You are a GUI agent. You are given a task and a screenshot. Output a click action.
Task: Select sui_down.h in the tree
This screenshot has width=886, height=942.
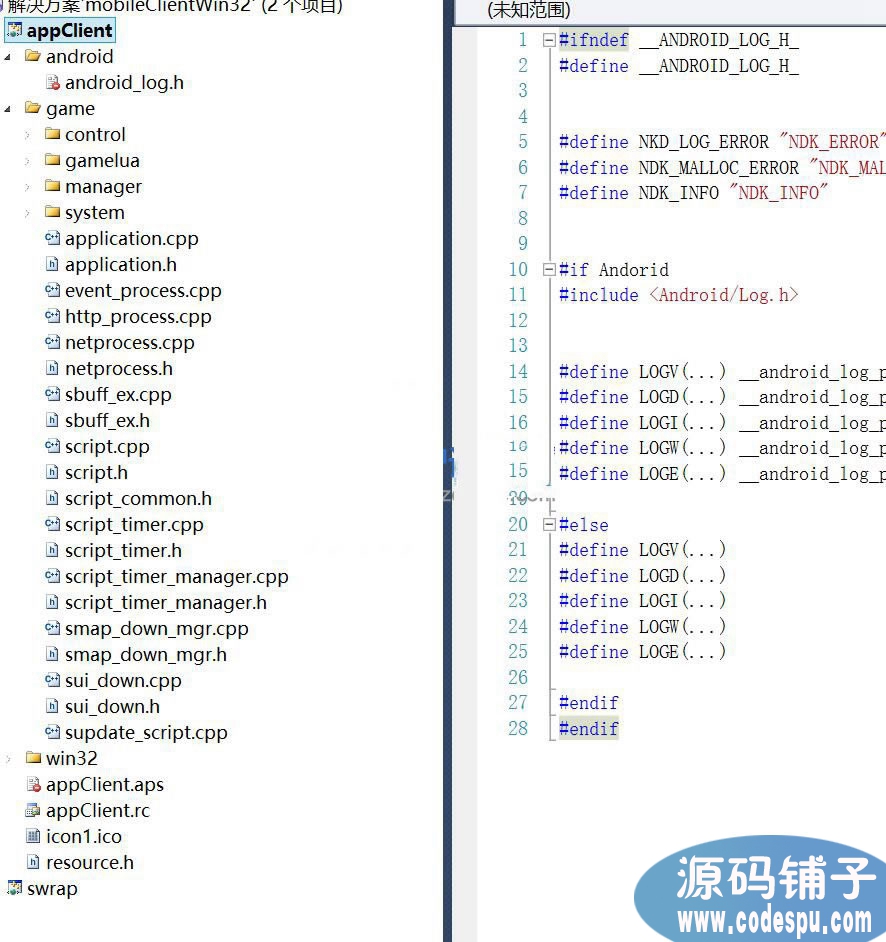pos(112,706)
